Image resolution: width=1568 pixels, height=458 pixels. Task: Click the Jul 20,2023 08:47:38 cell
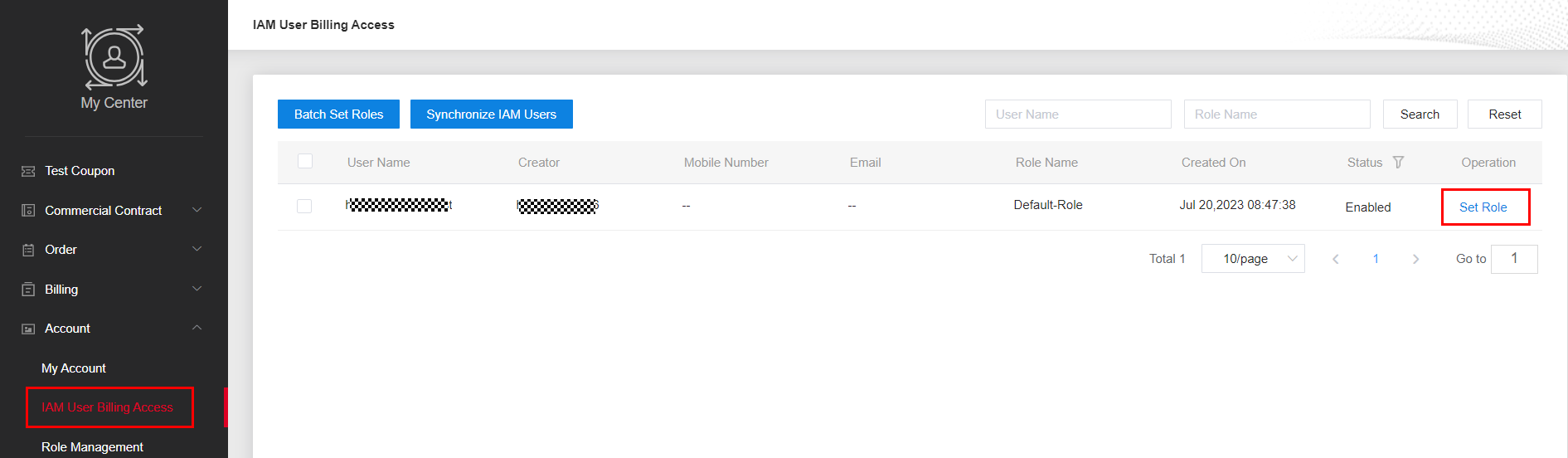pyautogui.click(x=1237, y=205)
